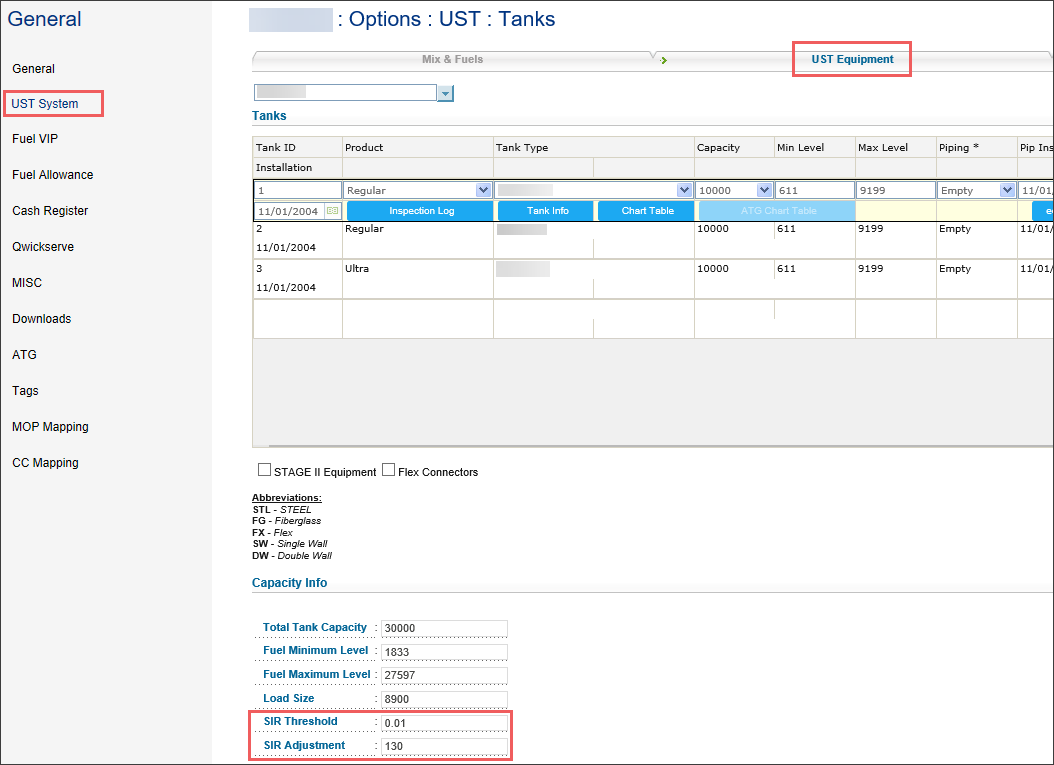
Task: Go to Fuel Allowance settings
Action: pos(52,175)
